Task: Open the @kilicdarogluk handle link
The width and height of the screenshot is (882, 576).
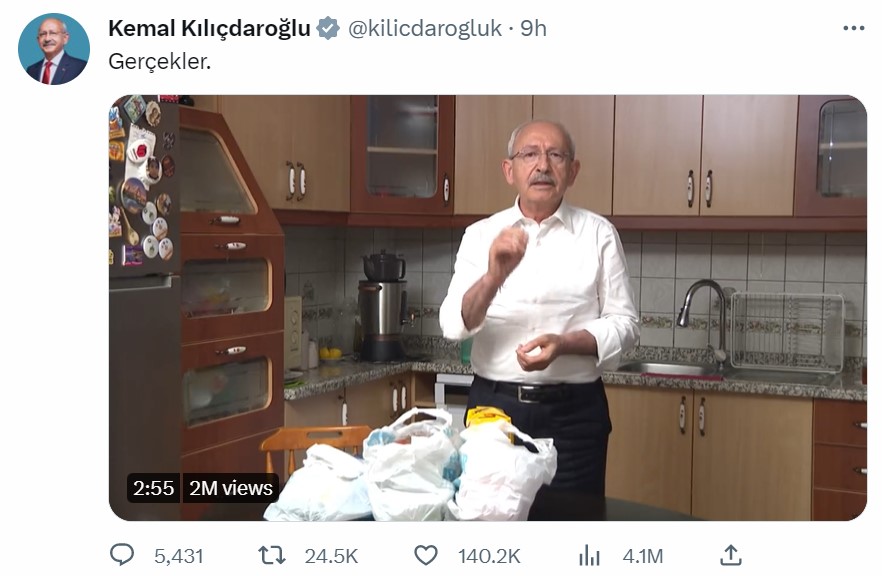Action: 425,28
